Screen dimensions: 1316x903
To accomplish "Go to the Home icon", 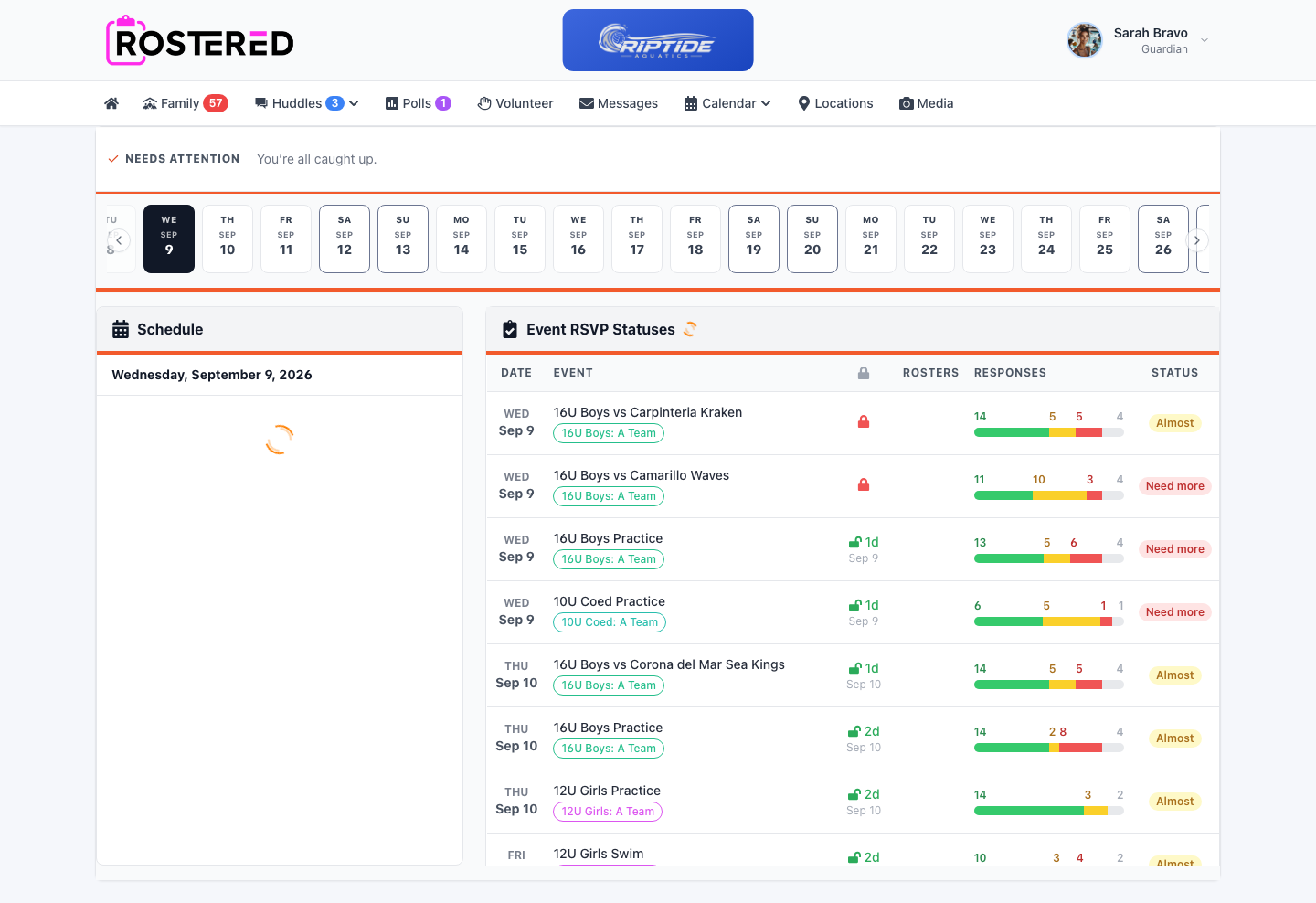I will point(111,103).
